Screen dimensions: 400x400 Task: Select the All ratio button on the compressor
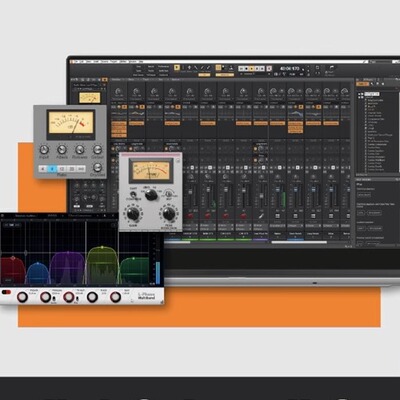81,169
